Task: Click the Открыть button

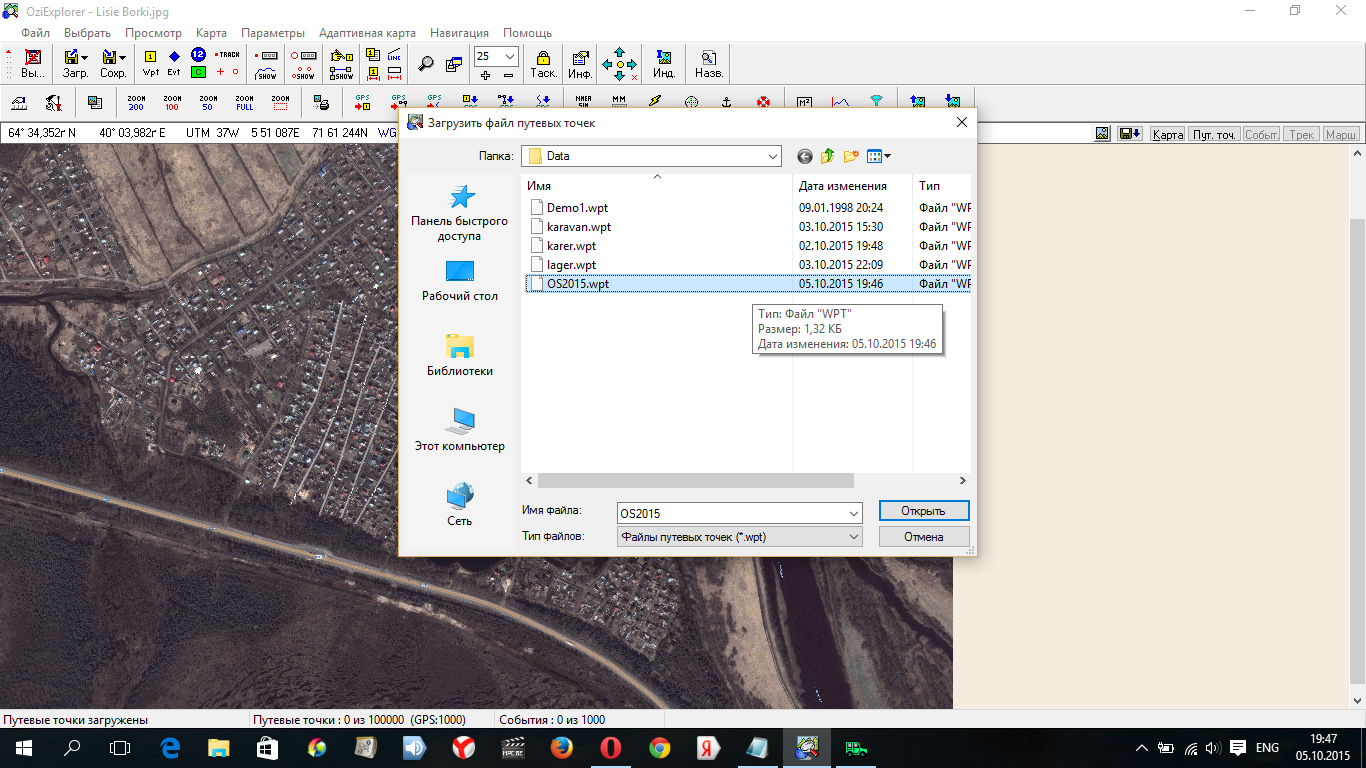Action: 923,511
